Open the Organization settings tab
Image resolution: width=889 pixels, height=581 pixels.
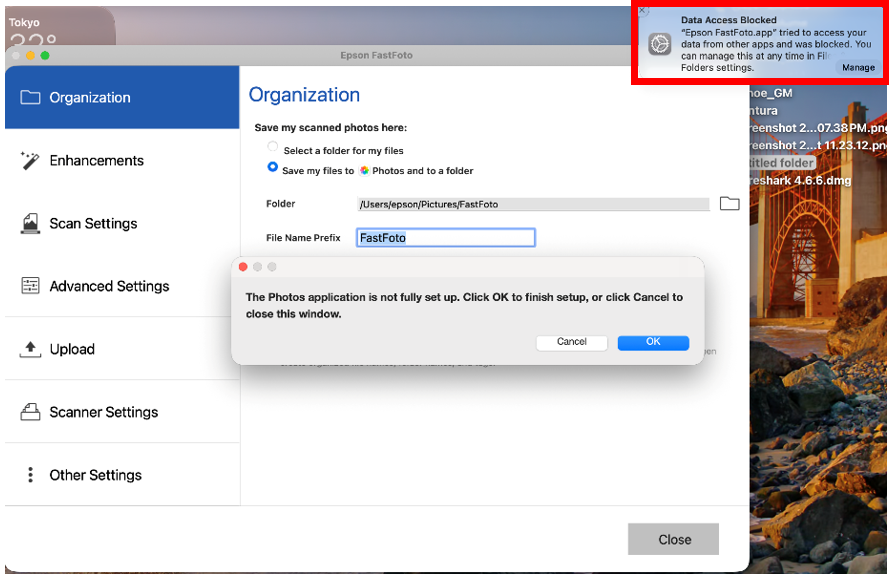[x=122, y=97]
